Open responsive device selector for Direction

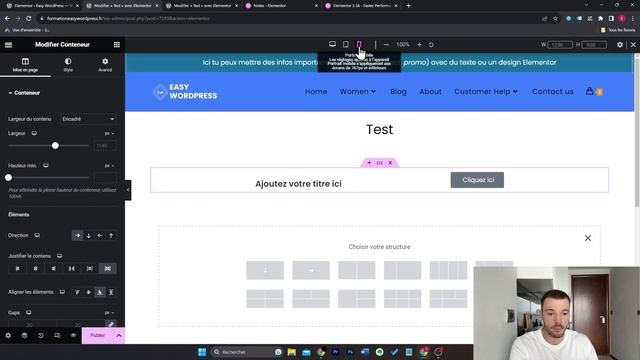[x=37, y=236]
